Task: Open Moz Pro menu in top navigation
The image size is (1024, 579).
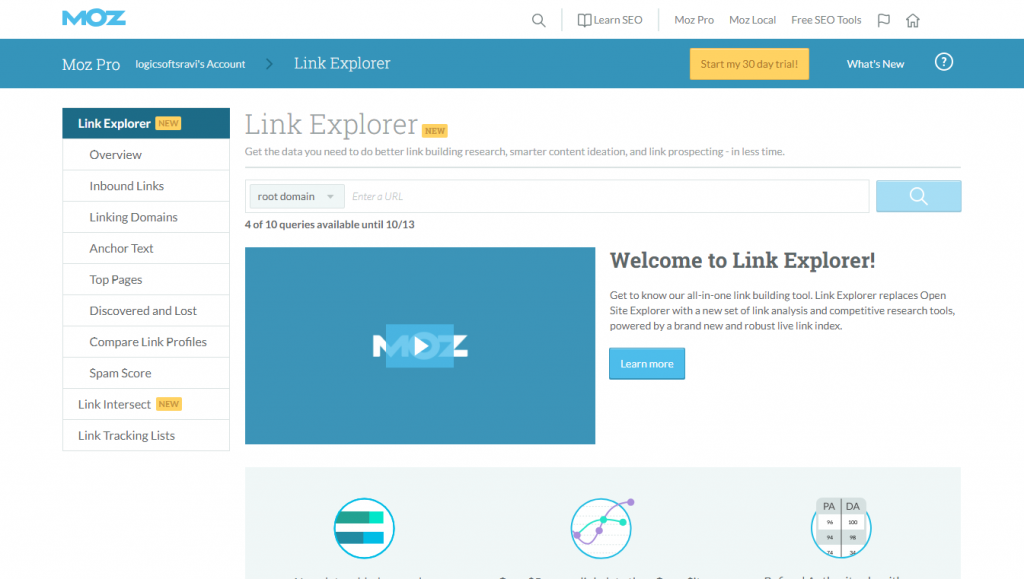Action: (694, 20)
